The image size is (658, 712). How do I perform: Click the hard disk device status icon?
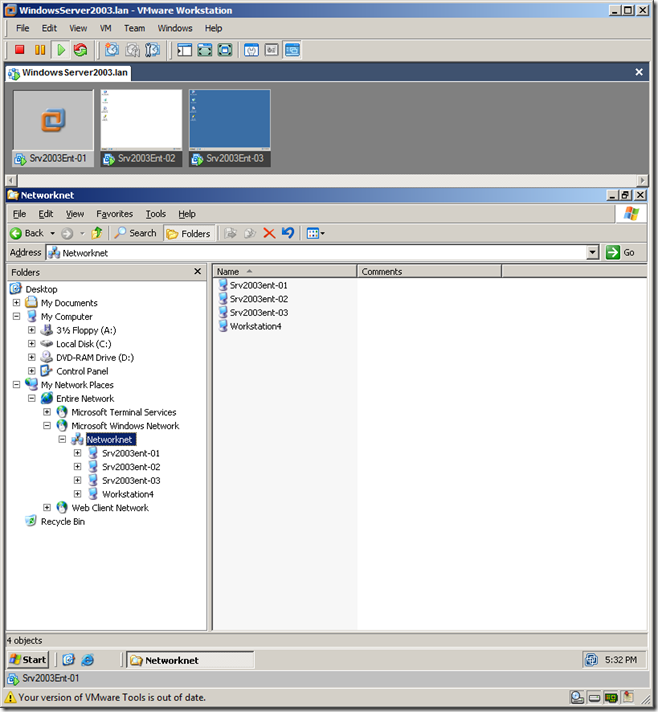pyautogui.click(x=594, y=697)
